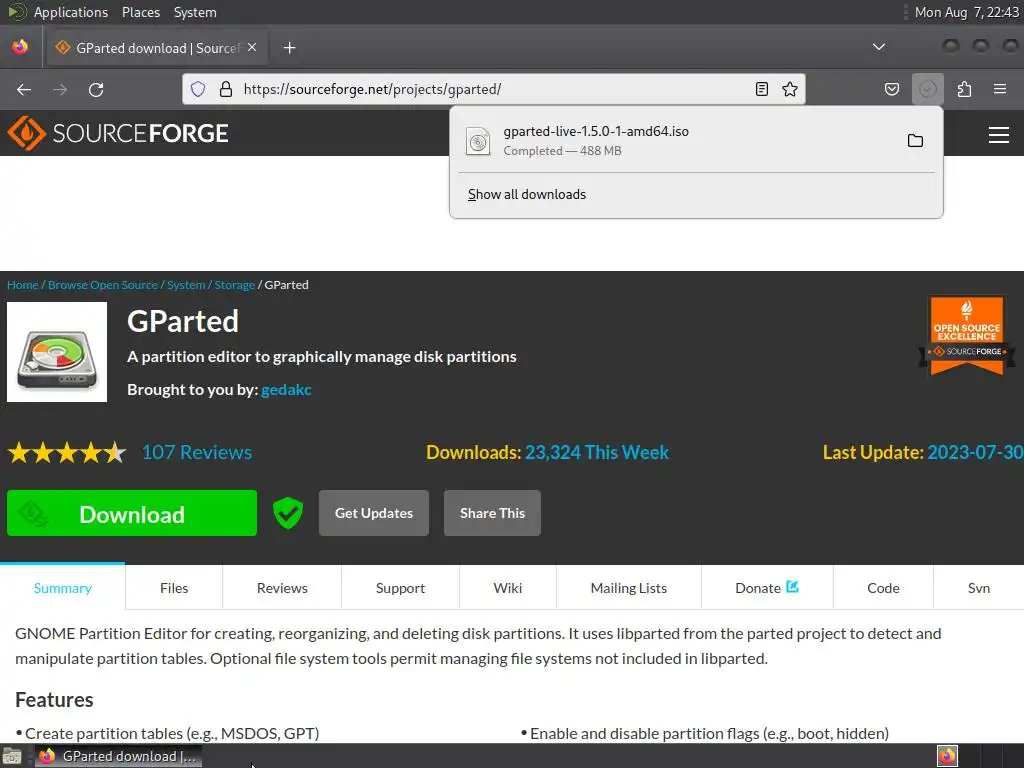
Task: Open the Mailing Lists tab
Action: click(x=629, y=588)
